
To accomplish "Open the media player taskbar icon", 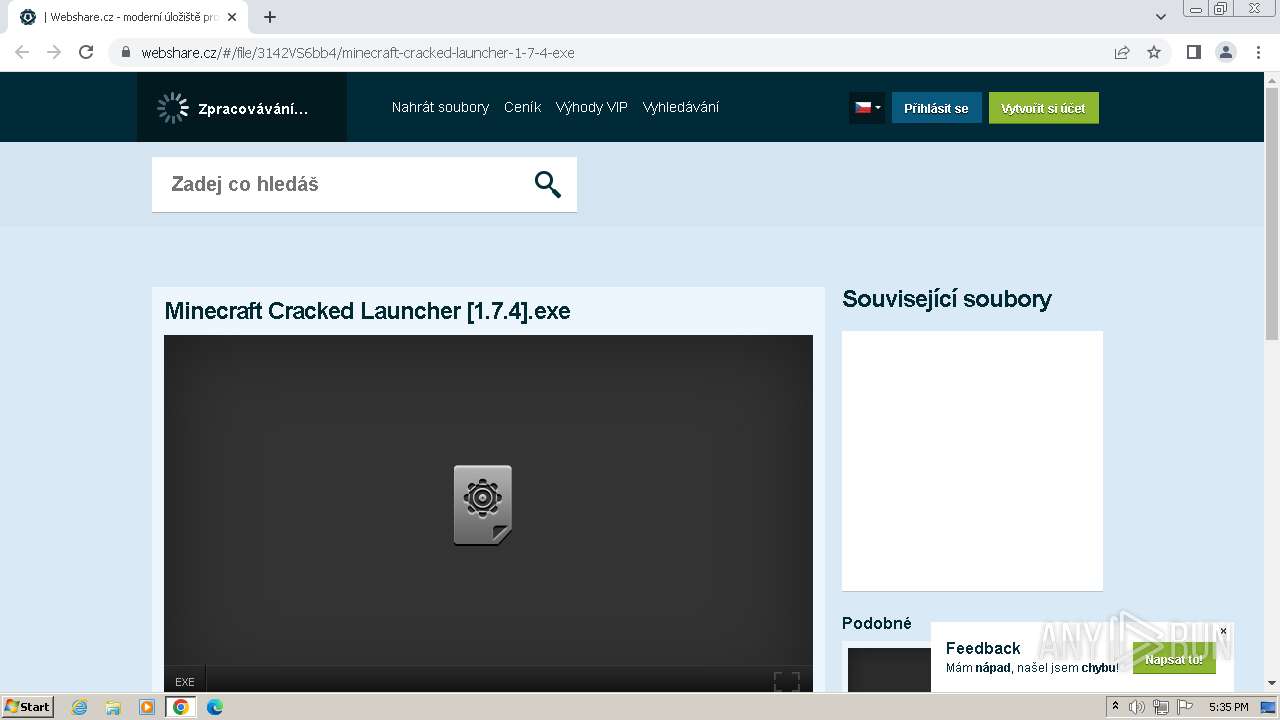I will 147,707.
